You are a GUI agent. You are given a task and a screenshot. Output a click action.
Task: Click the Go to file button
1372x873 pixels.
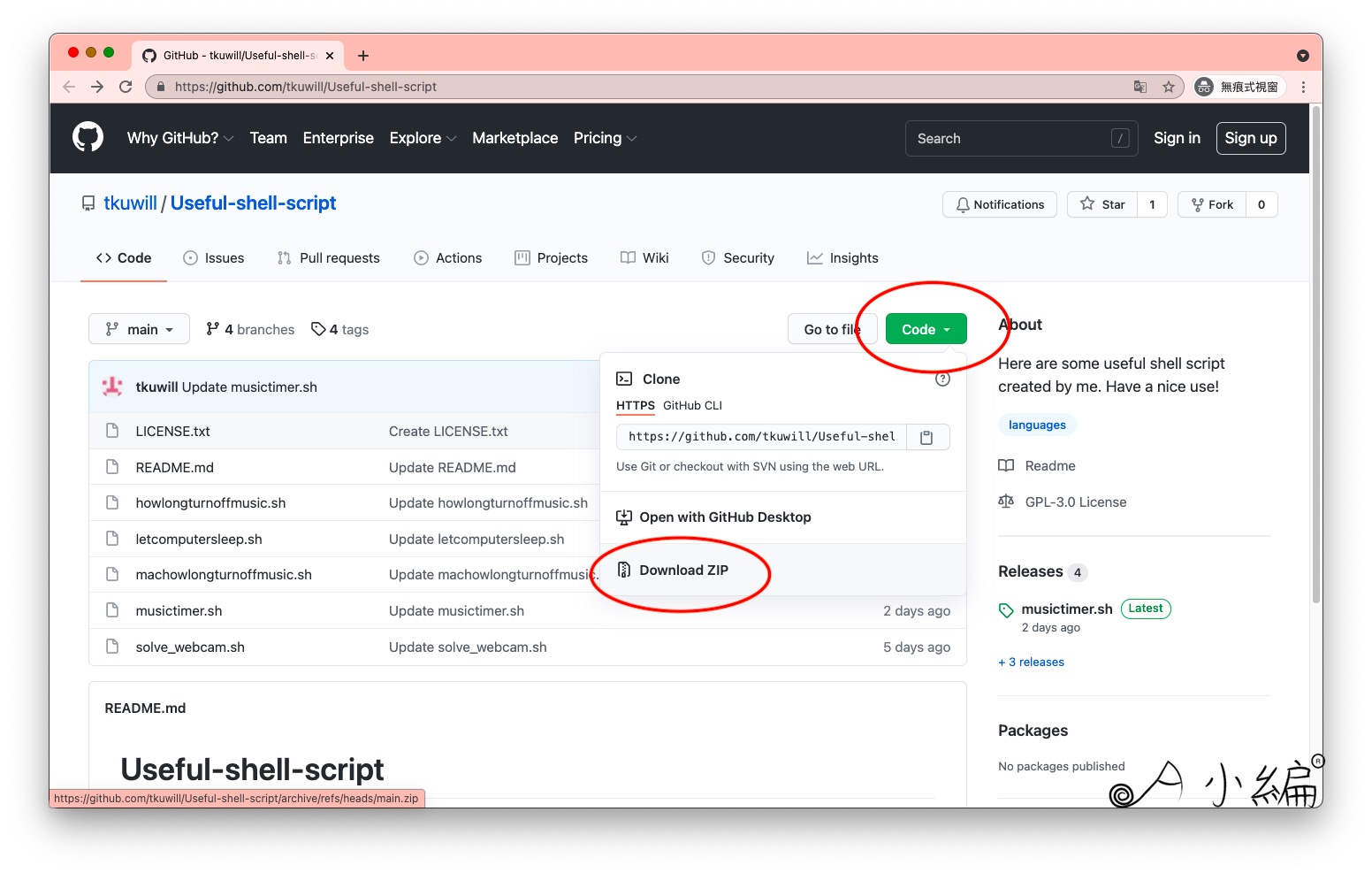click(832, 329)
